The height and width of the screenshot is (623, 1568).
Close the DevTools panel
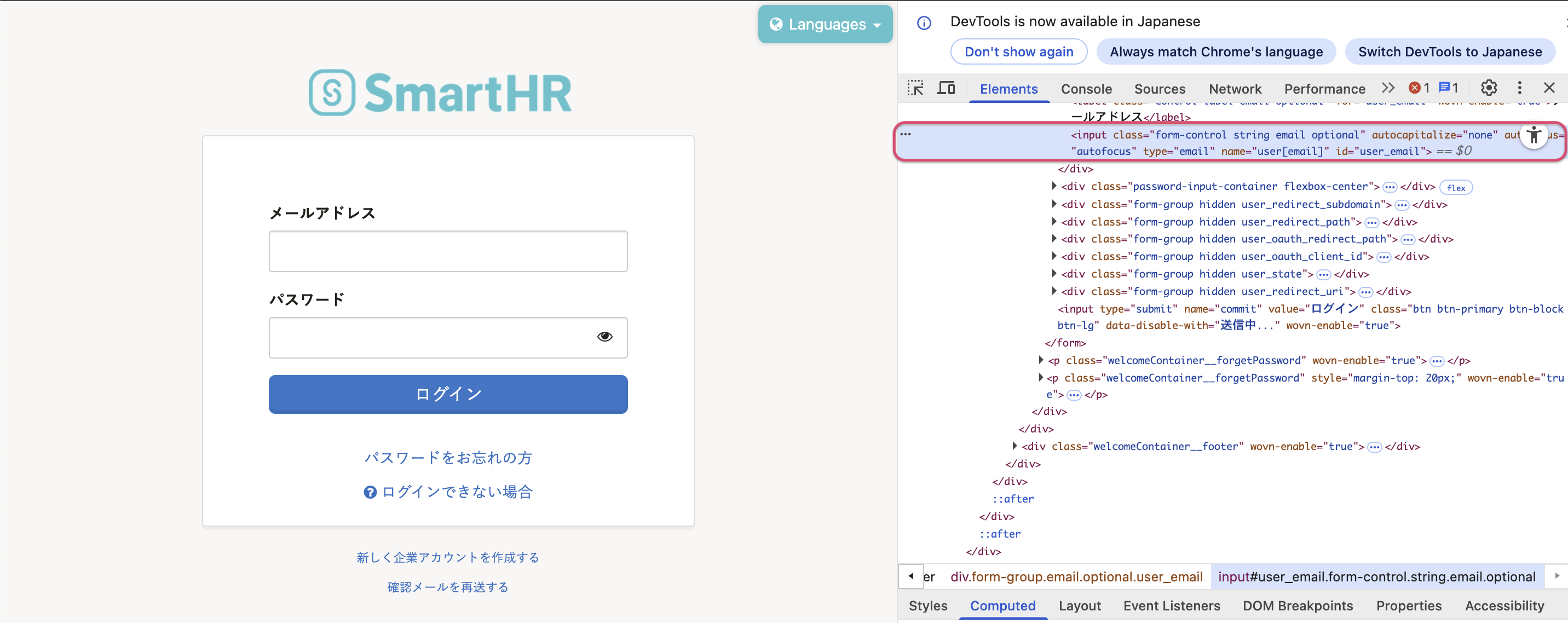point(1549,88)
